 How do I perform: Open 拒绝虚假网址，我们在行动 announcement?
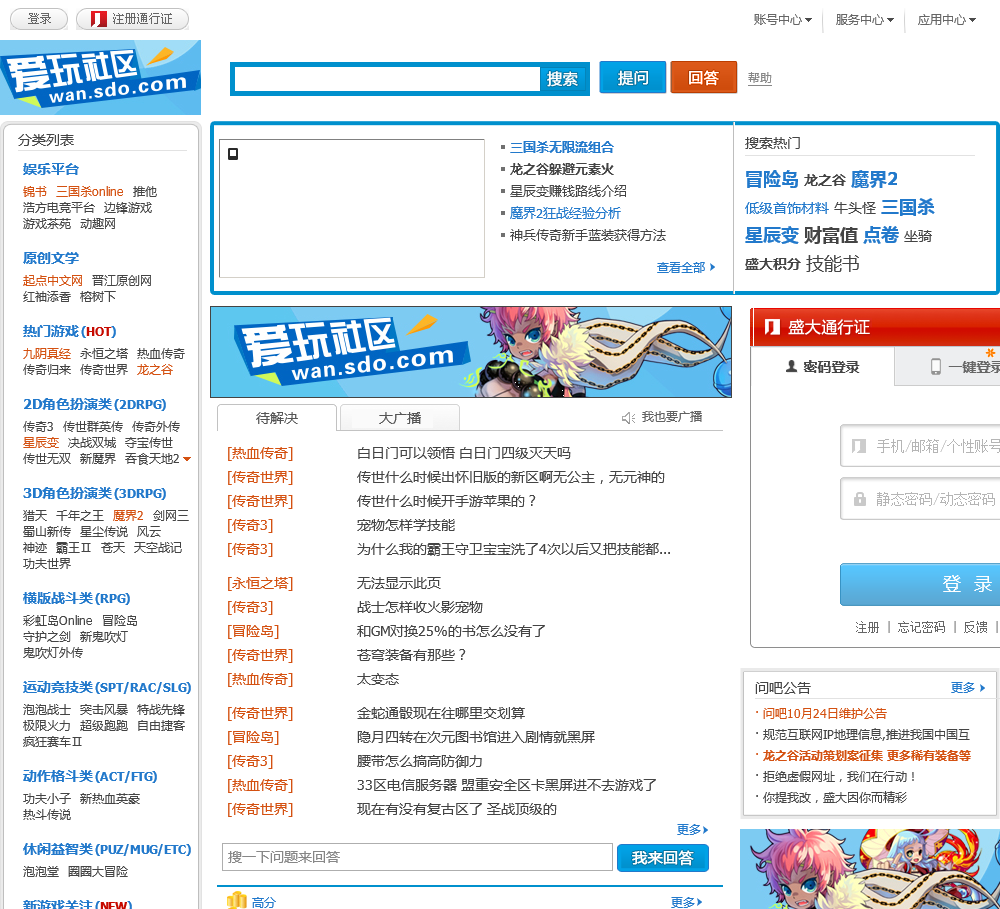tap(839, 777)
